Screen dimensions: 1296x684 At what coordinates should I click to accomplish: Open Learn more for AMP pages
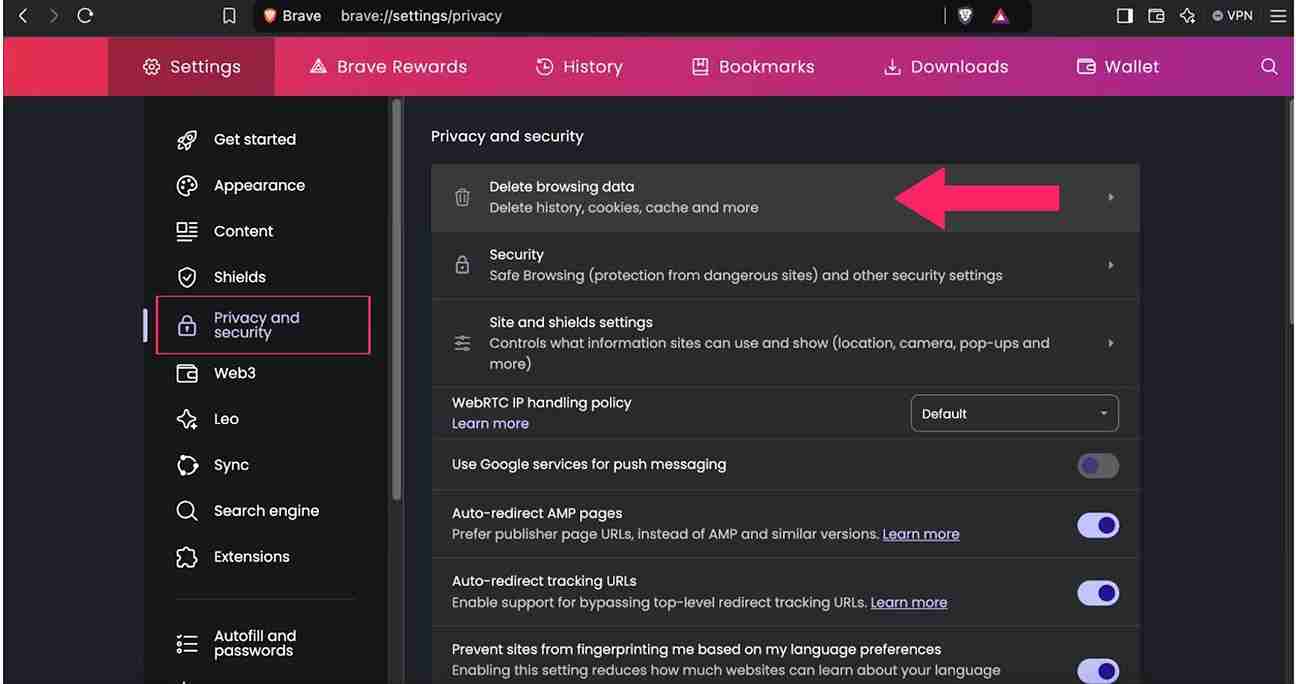tap(920, 534)
